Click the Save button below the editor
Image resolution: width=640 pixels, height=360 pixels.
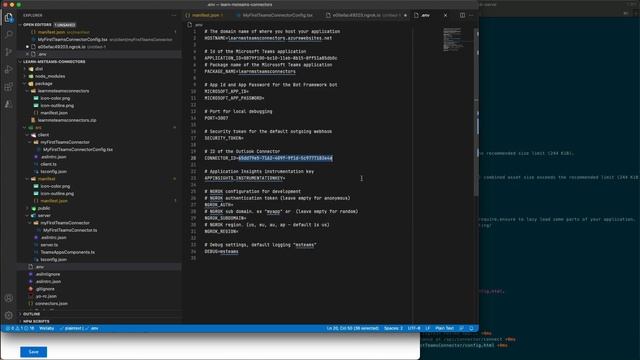coord(33,352)
